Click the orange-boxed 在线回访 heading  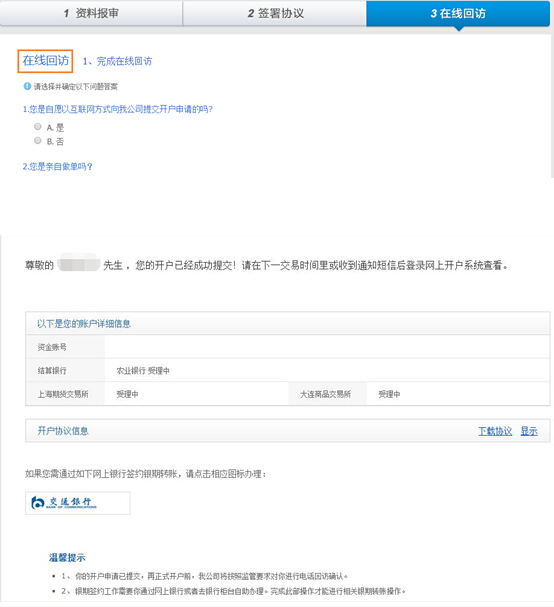(x=45, y=61)
